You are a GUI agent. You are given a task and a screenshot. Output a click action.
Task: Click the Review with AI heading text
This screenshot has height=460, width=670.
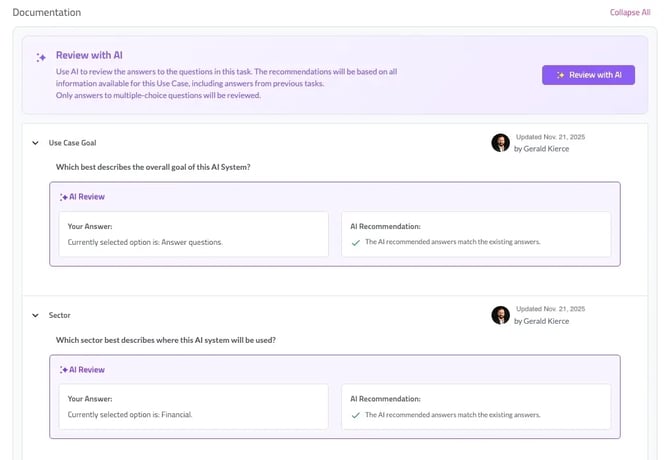(89, 56)
